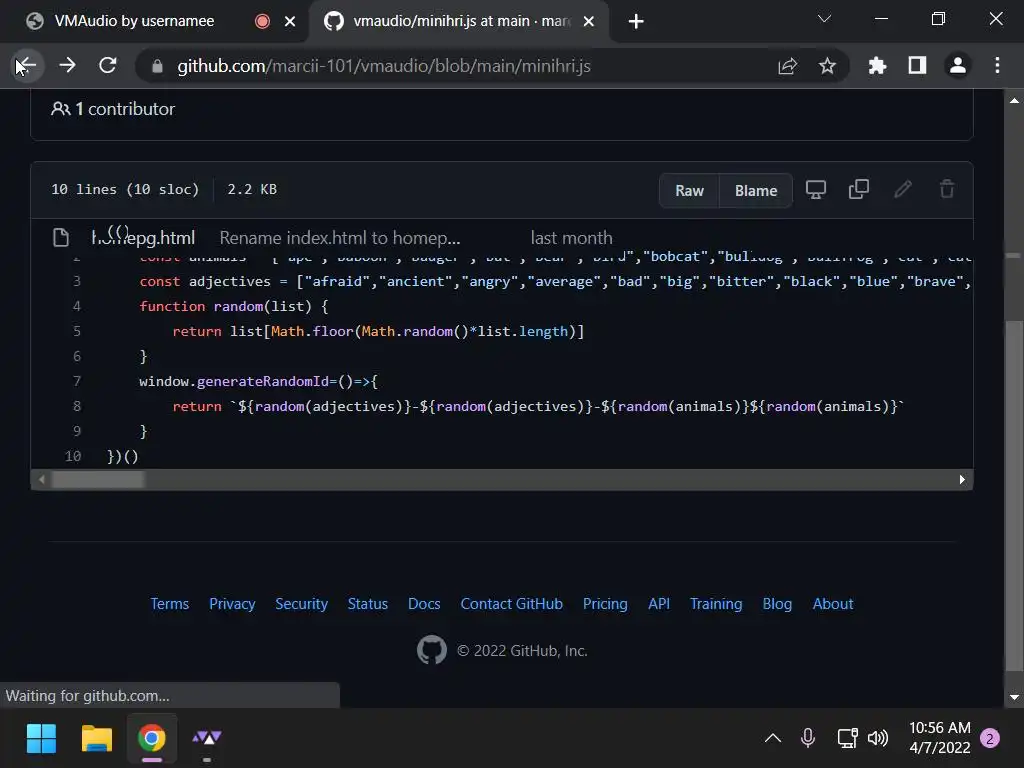Viewport: 1024px width, 768px height.
Task: Open the 1 contributor link
Action: tap(113, 109)
